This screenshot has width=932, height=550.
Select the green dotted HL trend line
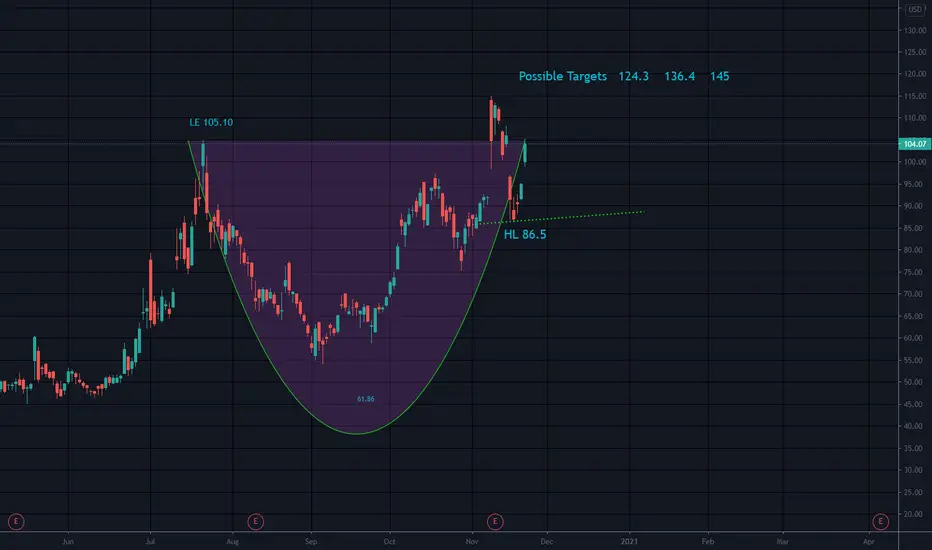coord(562,218)
